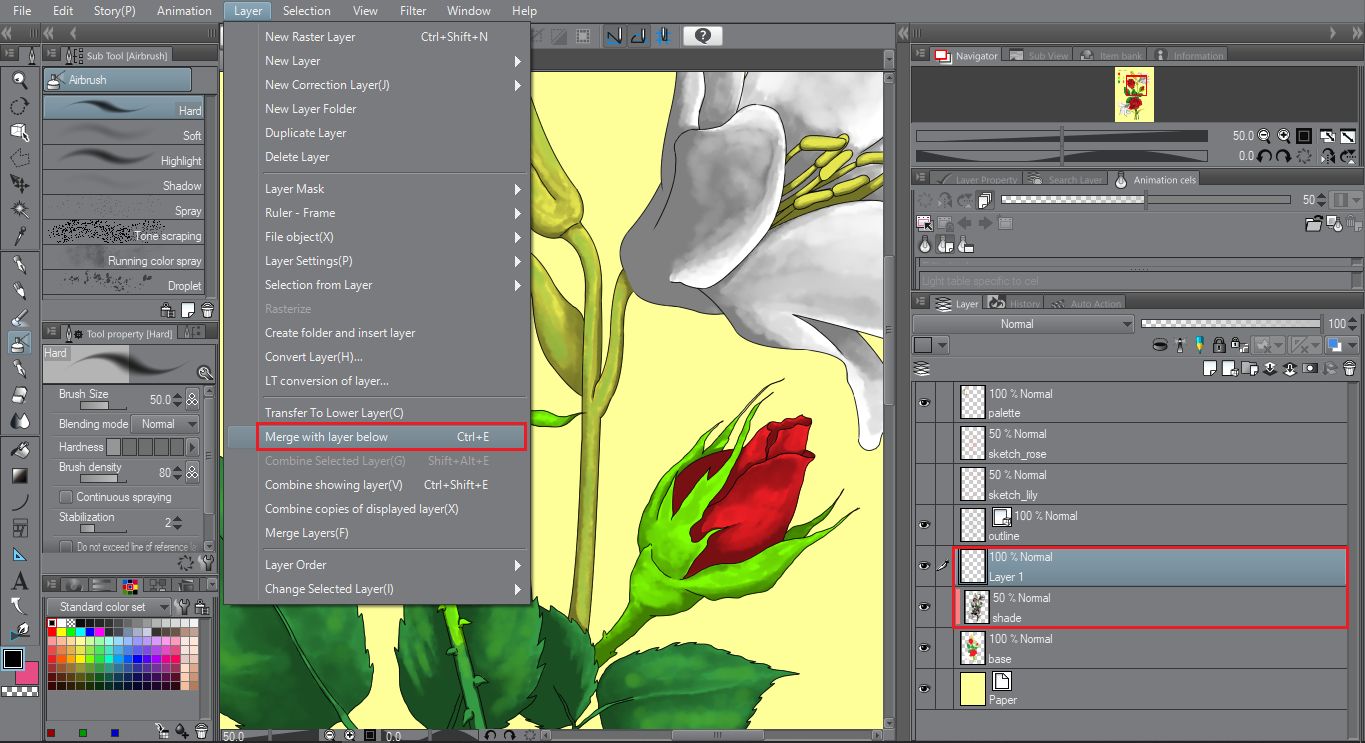Toggle visibility of the palette layer
The image size is (1365, 743).
click(x=924, y=402)
